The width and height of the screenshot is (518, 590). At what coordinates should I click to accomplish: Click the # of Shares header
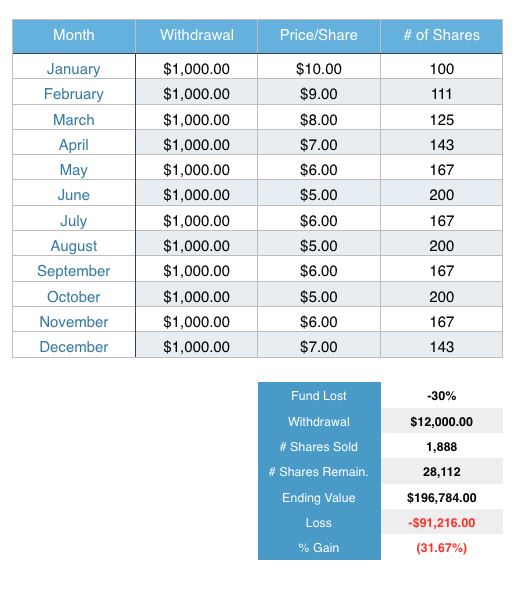coord(441,35)
